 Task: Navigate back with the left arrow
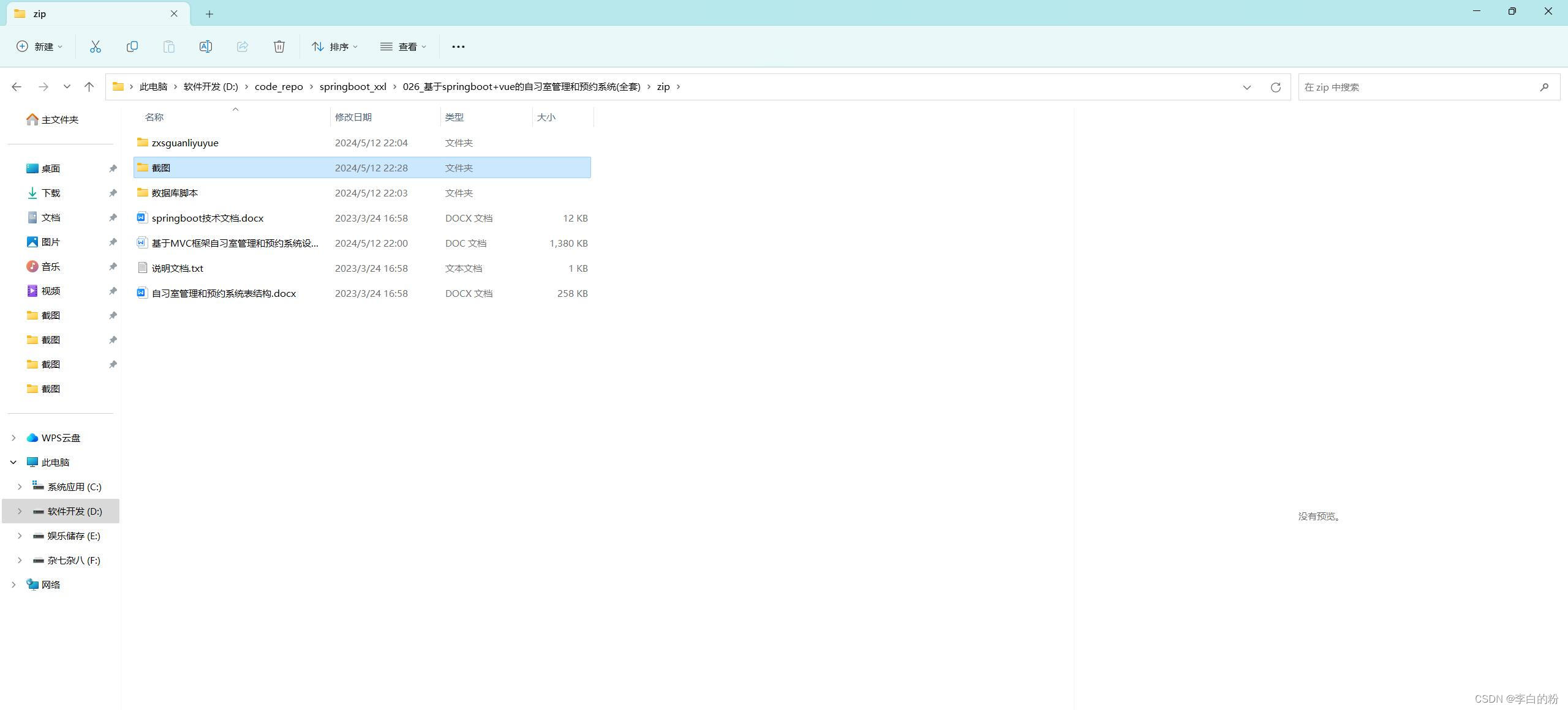(x=17, y=87)
